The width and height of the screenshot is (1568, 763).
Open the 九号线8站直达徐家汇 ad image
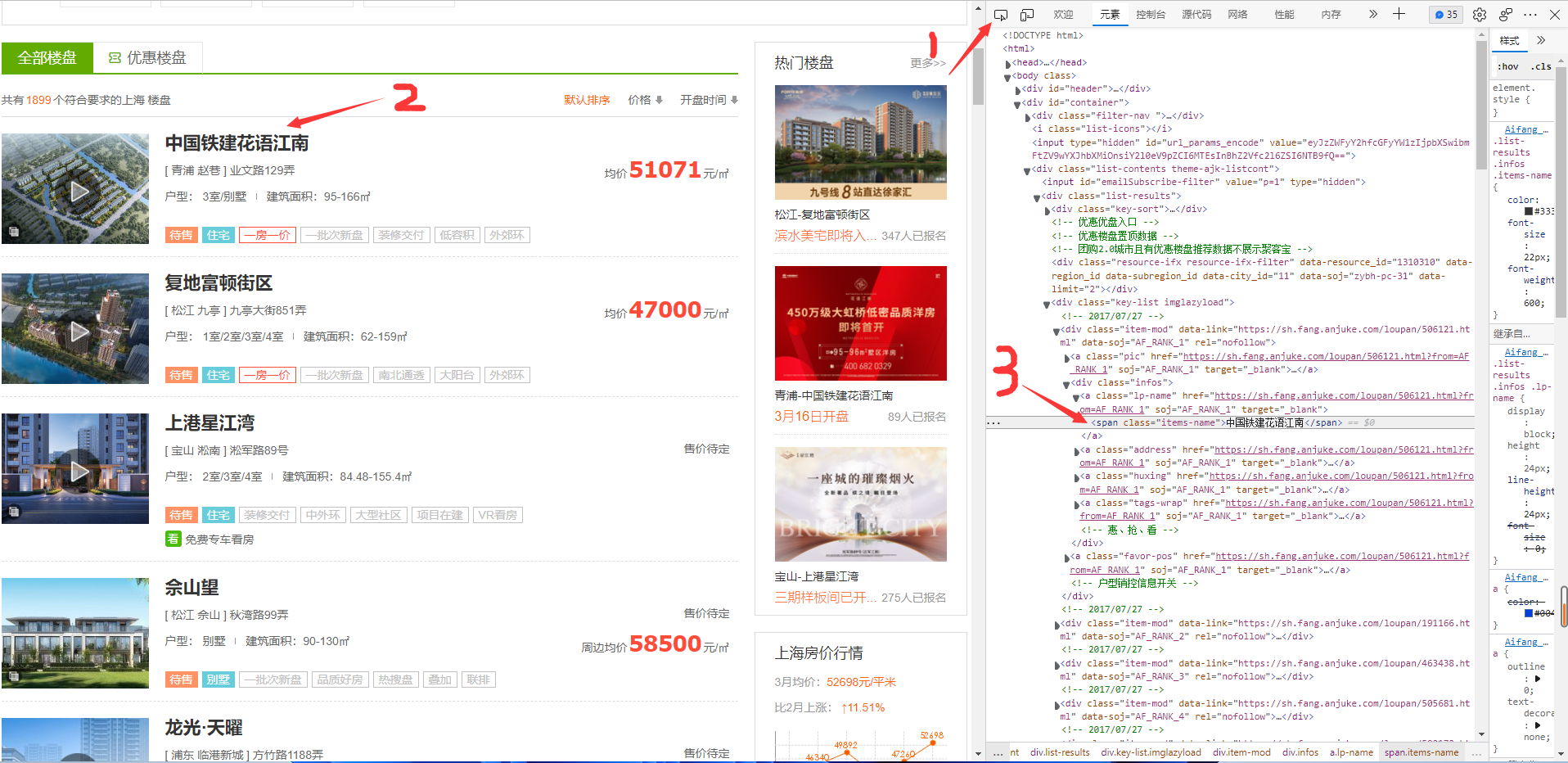861,142
